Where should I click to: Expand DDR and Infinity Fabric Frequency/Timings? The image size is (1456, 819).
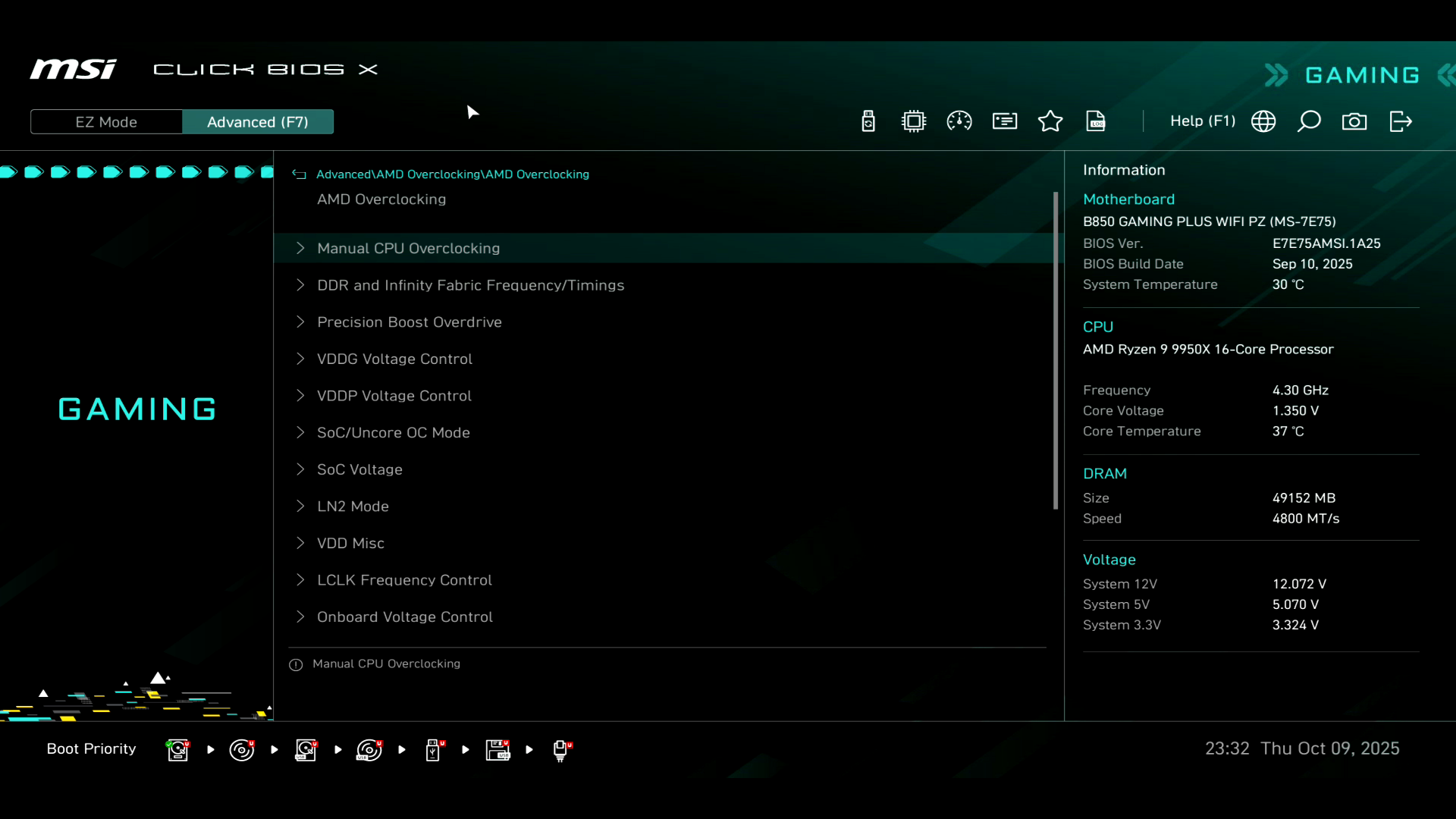(x=470, y=285)
